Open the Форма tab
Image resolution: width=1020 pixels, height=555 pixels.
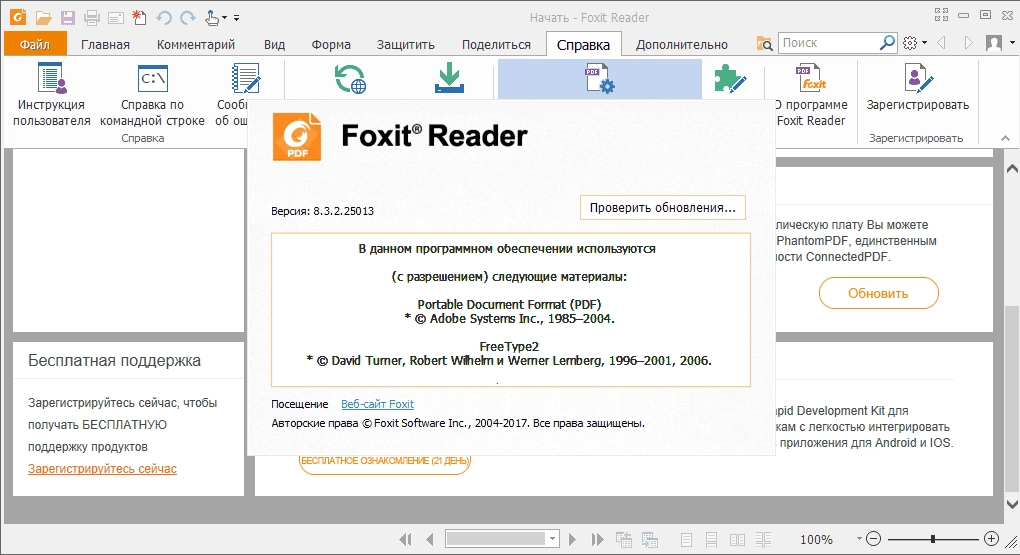point(331,44)
